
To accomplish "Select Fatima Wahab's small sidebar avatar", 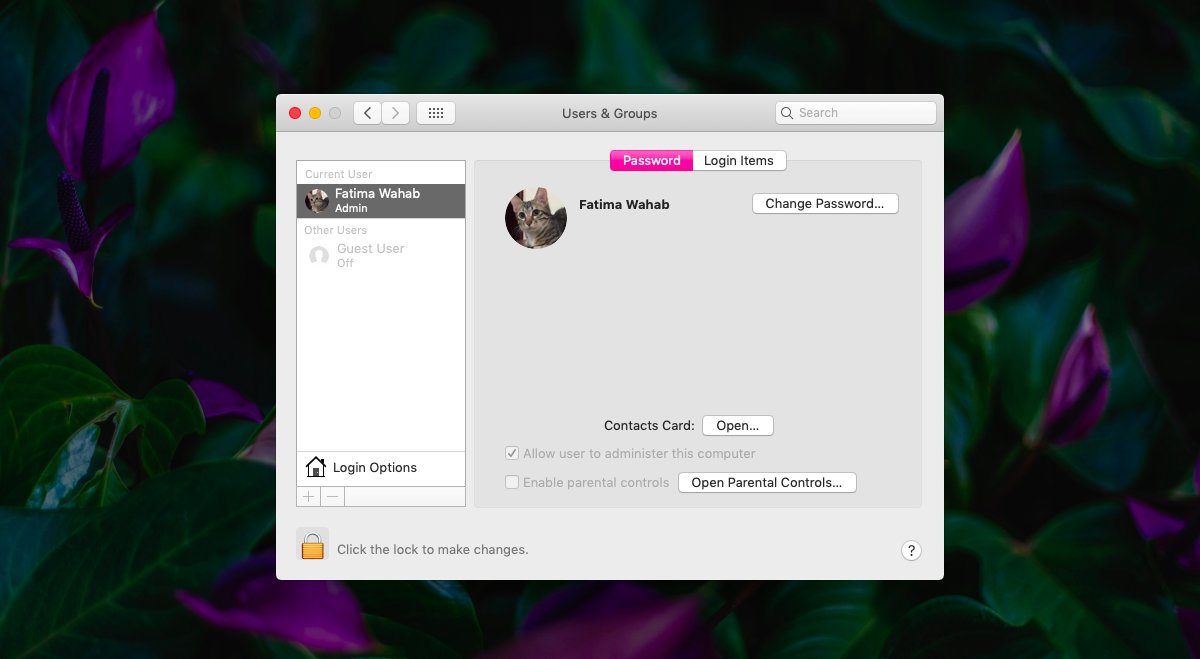I will coord(318,201).
